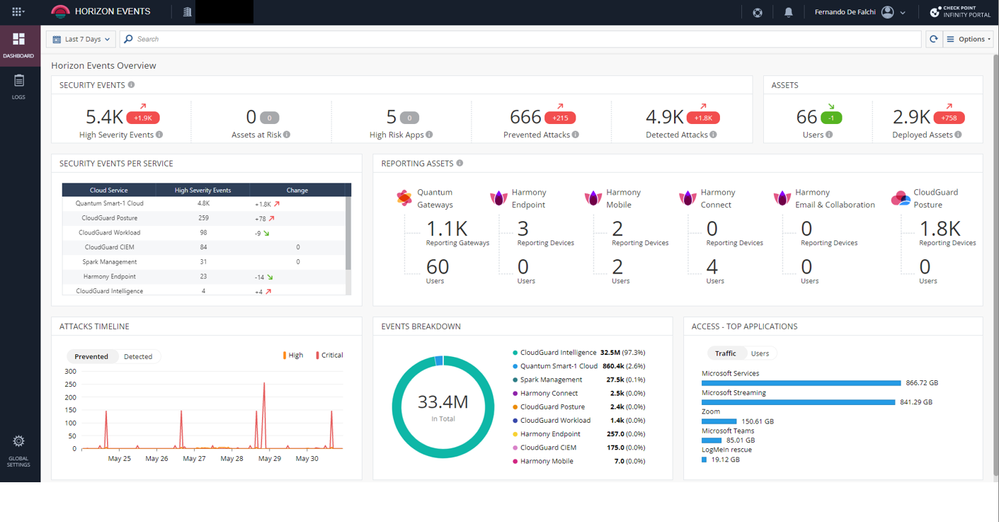Click the Harmony Connect icon
Viewport: 999px width, 522px height.
[687, 198]
